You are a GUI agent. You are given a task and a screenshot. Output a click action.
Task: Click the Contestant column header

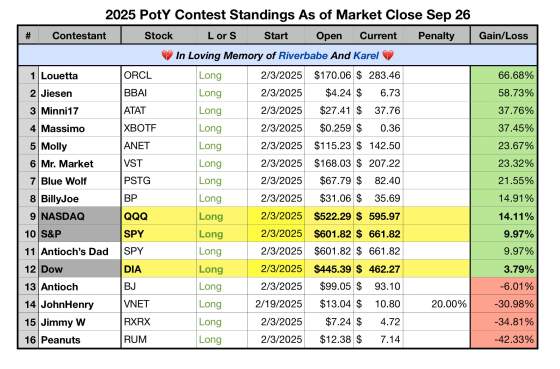pyautogui.click(x=79, y=35)
